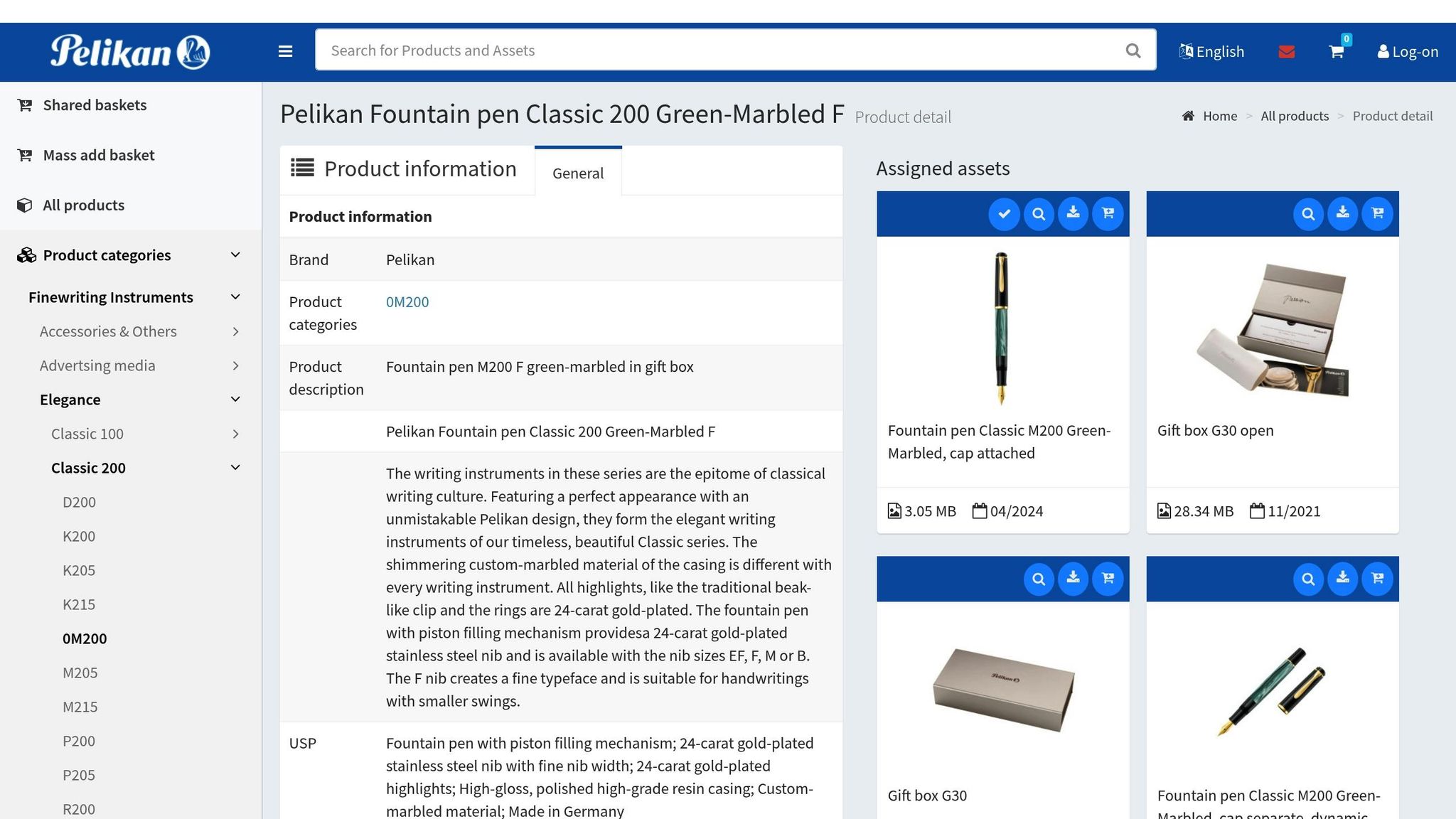The image size is (1456, 819).
Task: Click the Log-on button
Action: point(1407,52)
